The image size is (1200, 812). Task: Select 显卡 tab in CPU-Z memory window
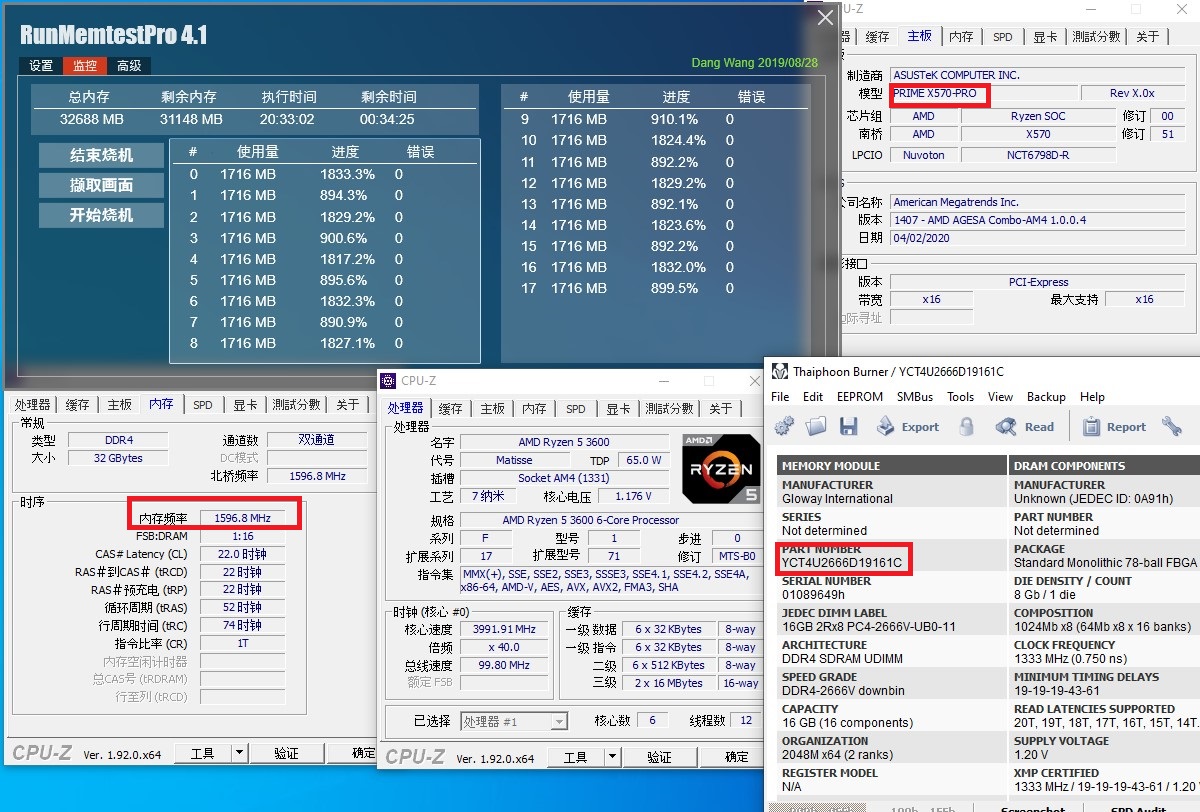(245, 405)
